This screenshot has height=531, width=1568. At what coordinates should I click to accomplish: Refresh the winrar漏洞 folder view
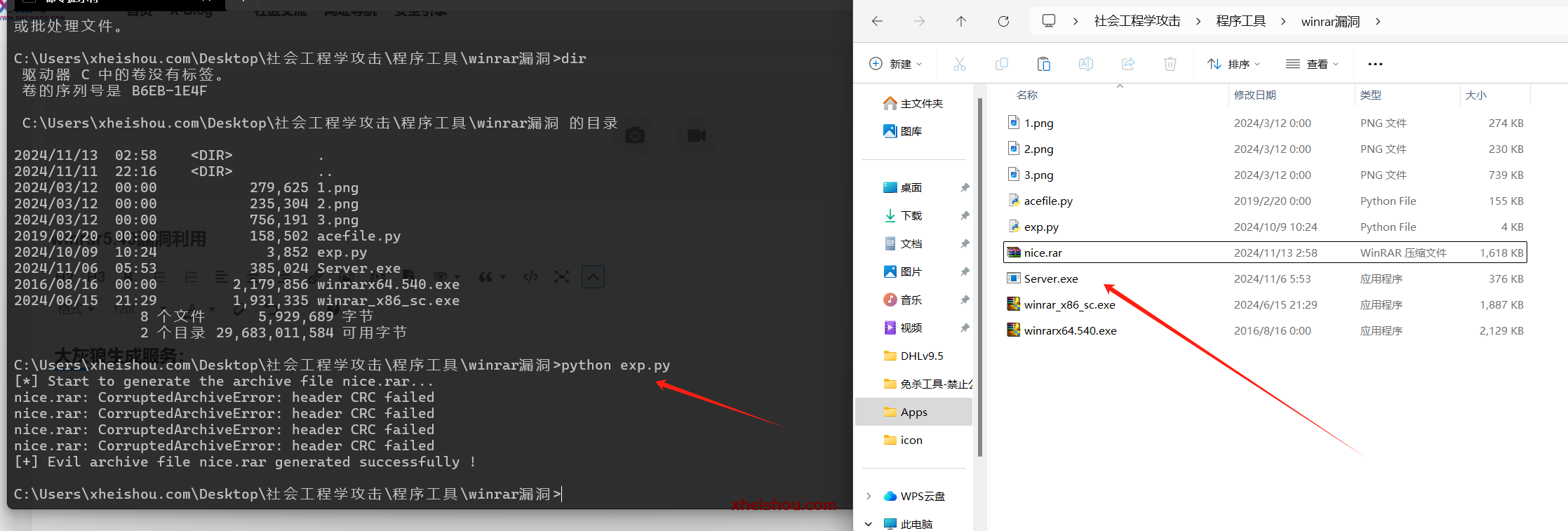[x=1003, y=21]
